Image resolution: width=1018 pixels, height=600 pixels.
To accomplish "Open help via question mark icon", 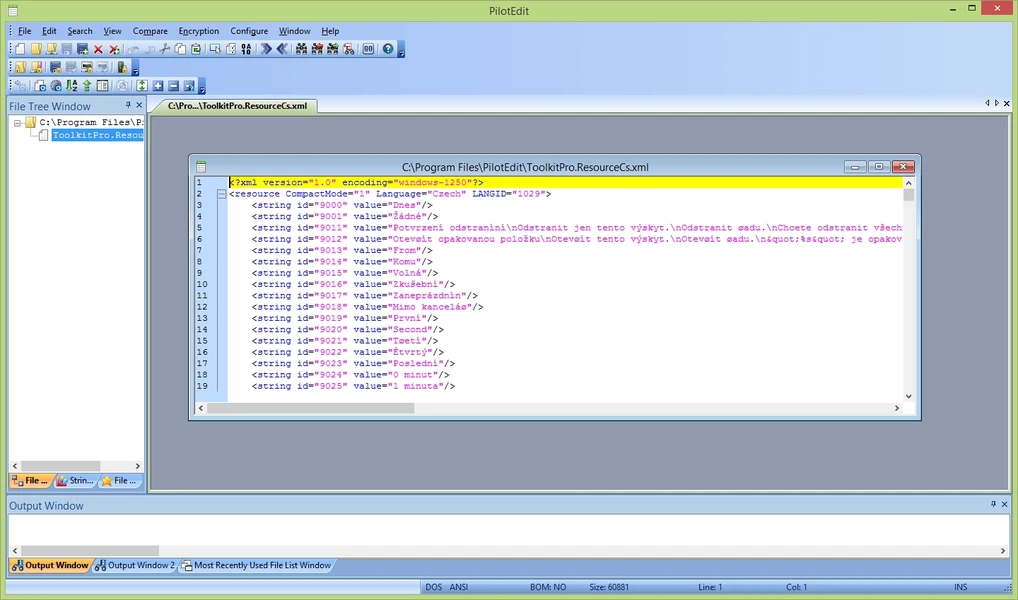I will 388,49.
